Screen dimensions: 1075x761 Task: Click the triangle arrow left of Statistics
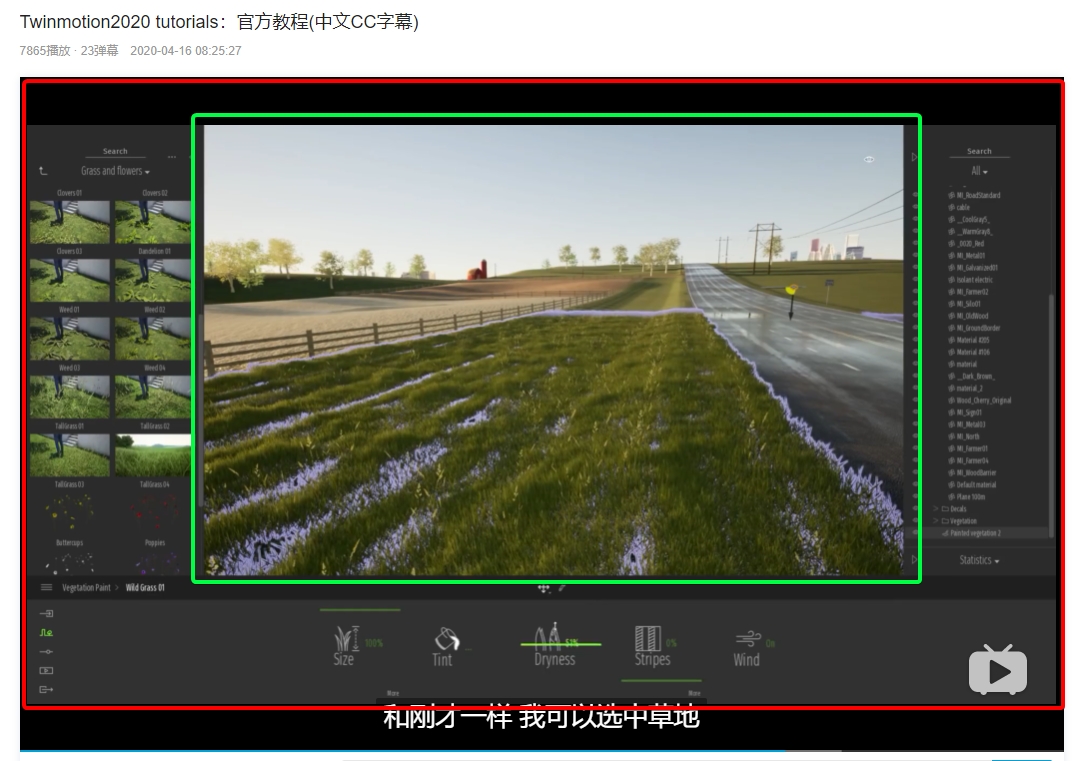tap(914, 559)
